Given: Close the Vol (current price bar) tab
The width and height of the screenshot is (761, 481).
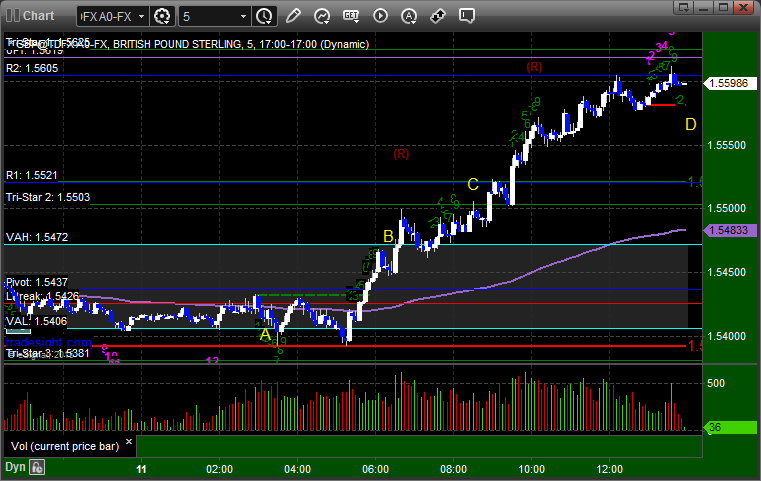Looking at the screenshot, I should pos(129,442).
